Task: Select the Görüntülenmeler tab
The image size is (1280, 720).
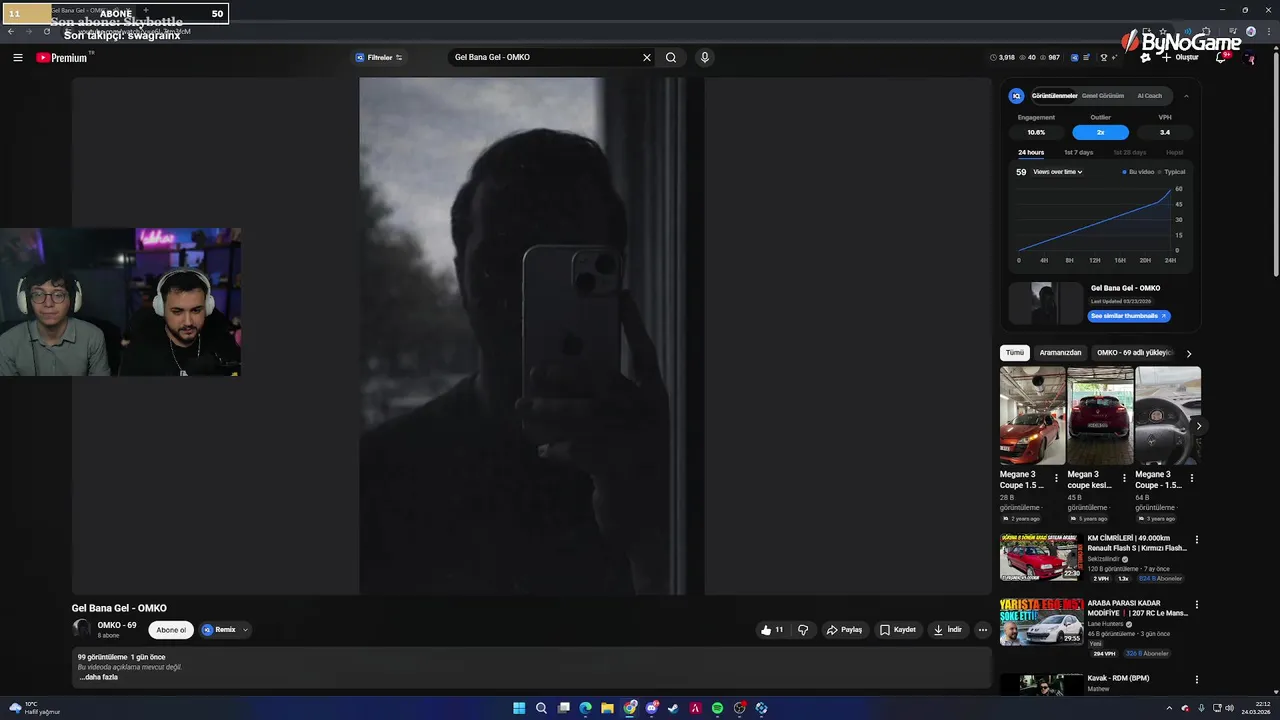Action: pyautogui.click(x=1054, y=96)
